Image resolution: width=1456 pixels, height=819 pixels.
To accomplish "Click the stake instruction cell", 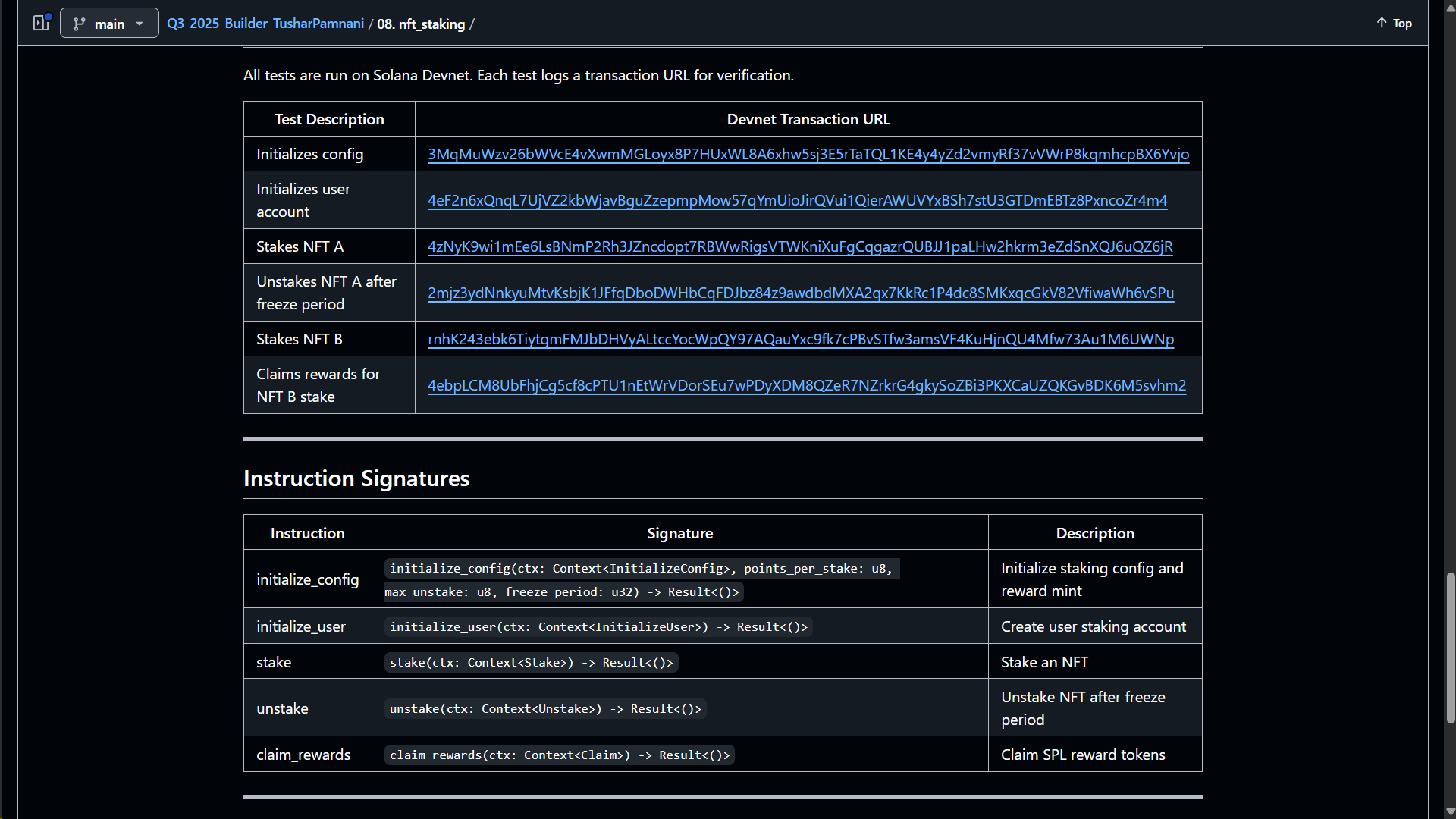I will click(x=308, y=662).
